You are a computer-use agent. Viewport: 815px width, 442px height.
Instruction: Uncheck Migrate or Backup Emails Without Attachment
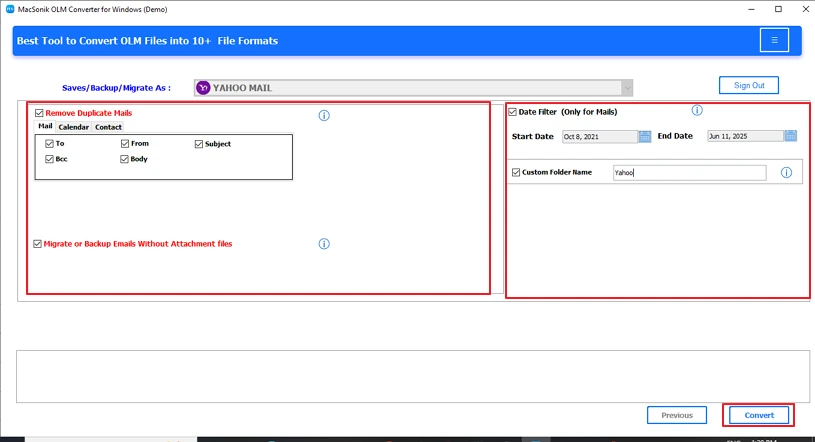click(x=38, y=244)
